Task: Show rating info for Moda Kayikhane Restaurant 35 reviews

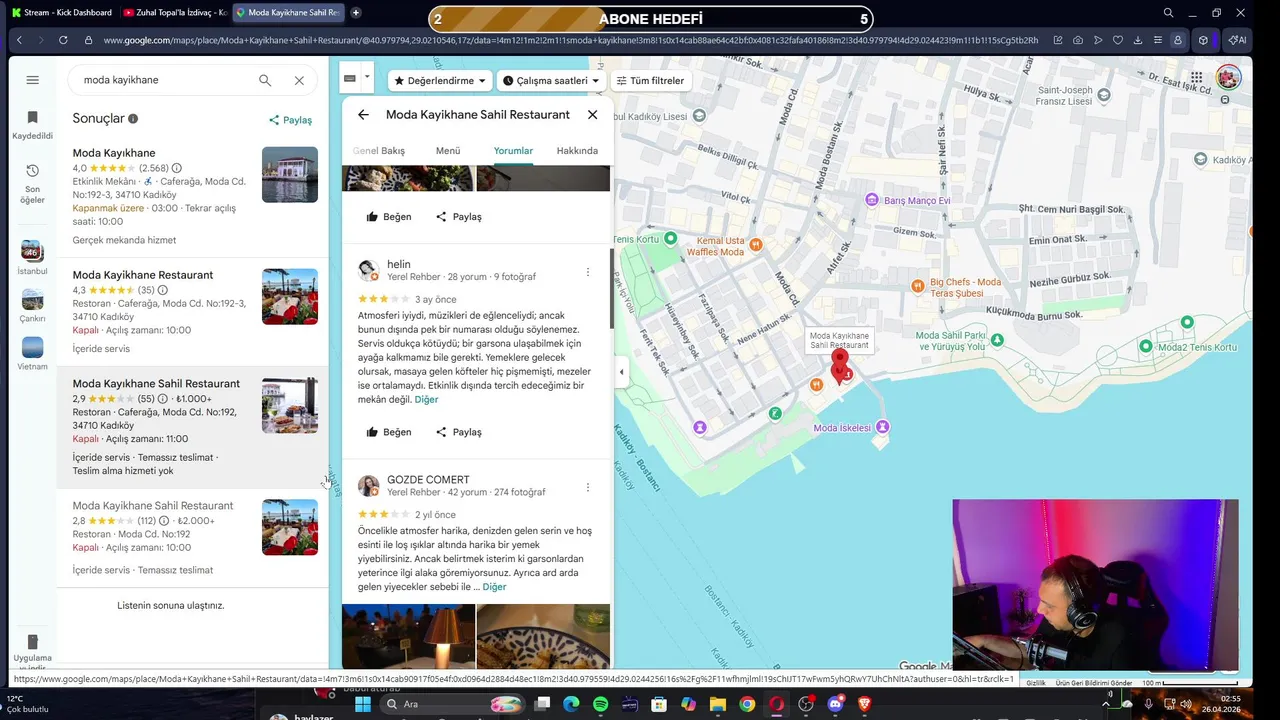Action: click(x=163, y=290)
